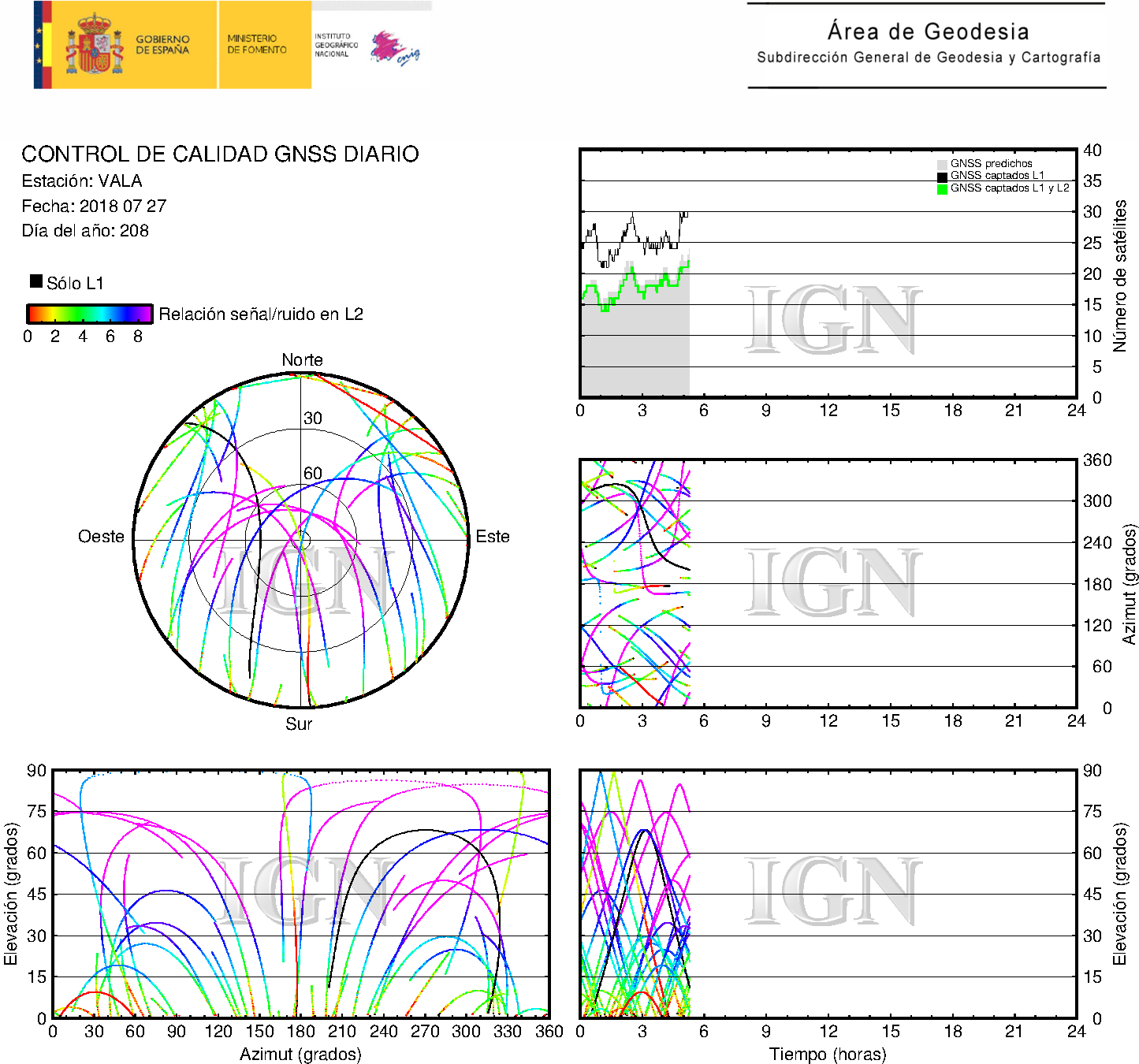1139x1064 pixels.
Task: Click the Azimut (grados) x-axis title
Action: pos(300,1054)
